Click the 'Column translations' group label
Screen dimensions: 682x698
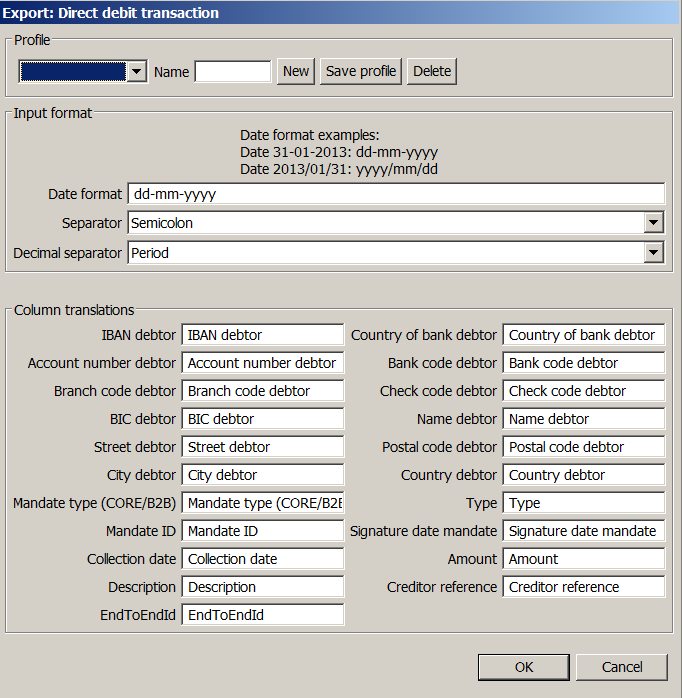click(74, 310)
